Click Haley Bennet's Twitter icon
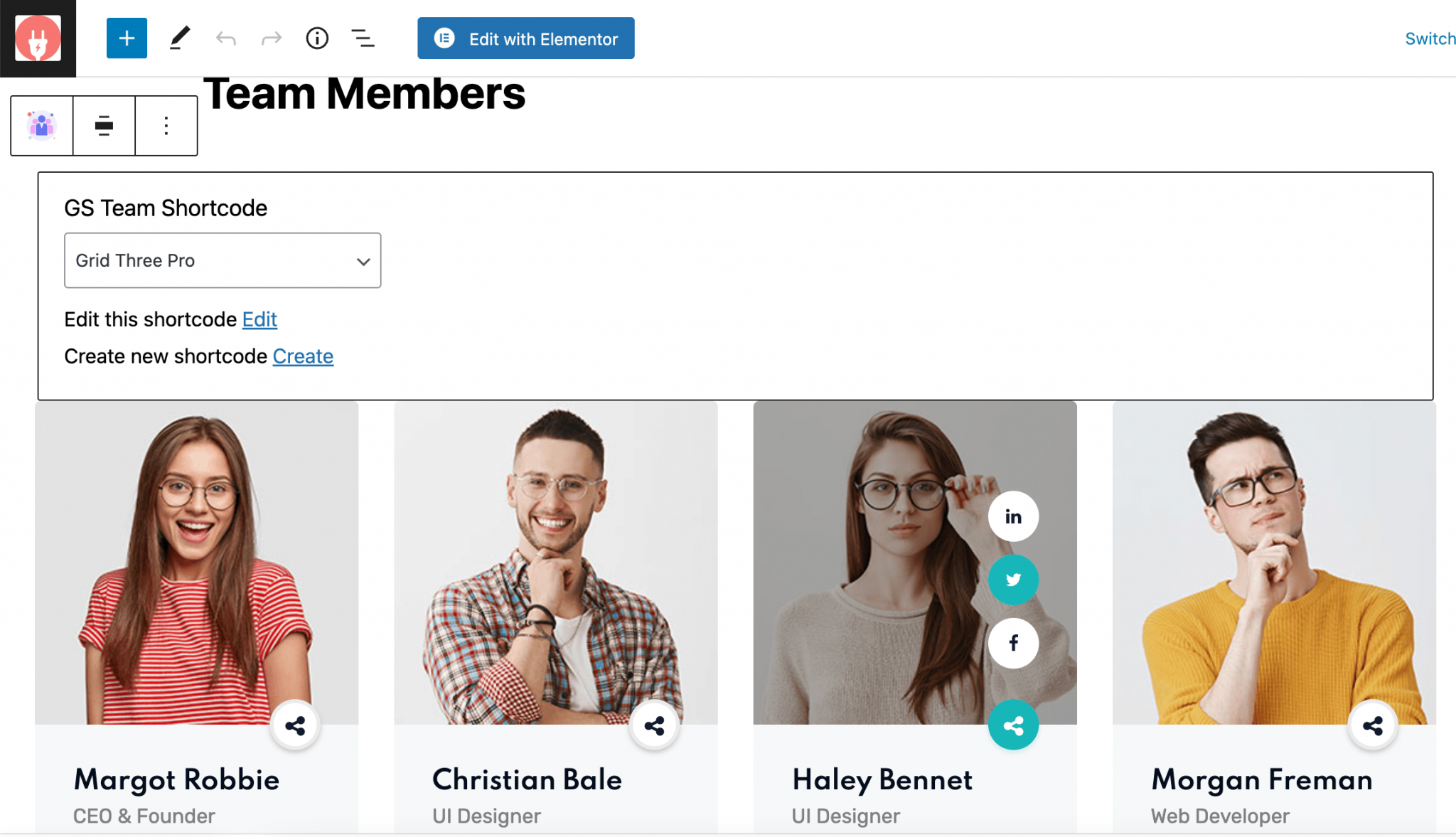 [1013, 580]
